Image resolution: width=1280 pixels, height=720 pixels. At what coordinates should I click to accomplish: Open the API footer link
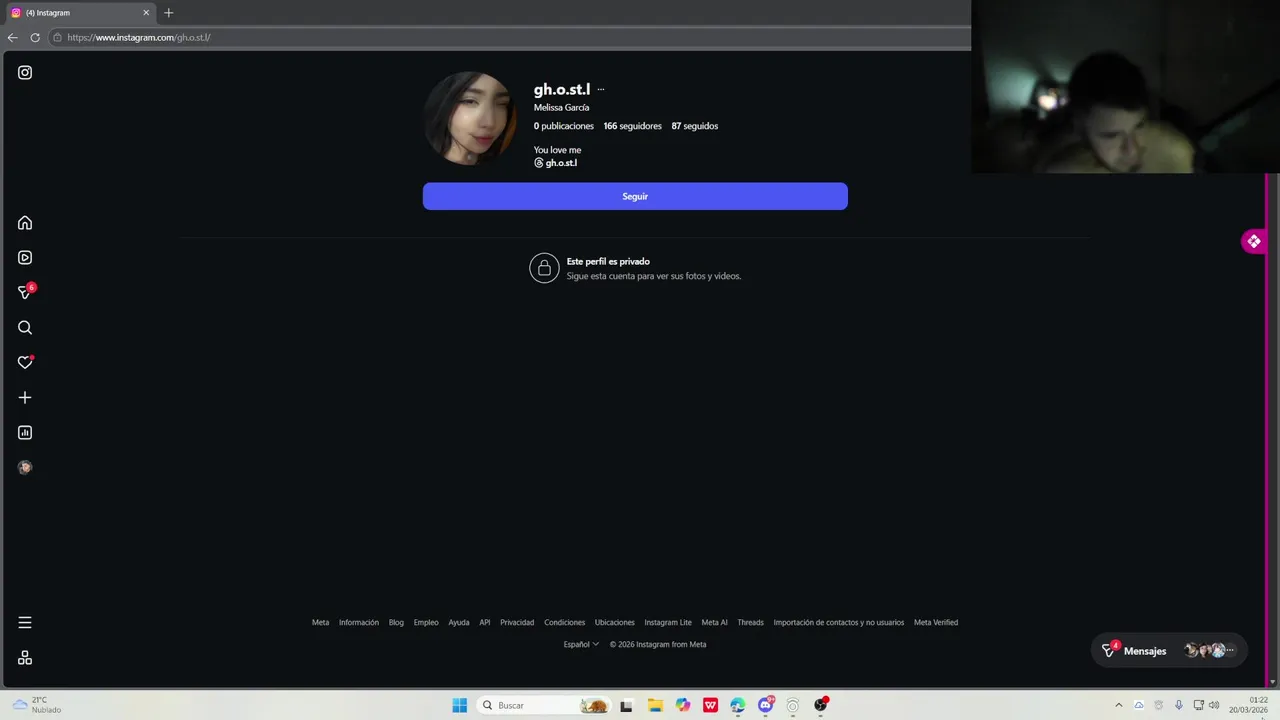pyautogui.click(x=485, y=622)
